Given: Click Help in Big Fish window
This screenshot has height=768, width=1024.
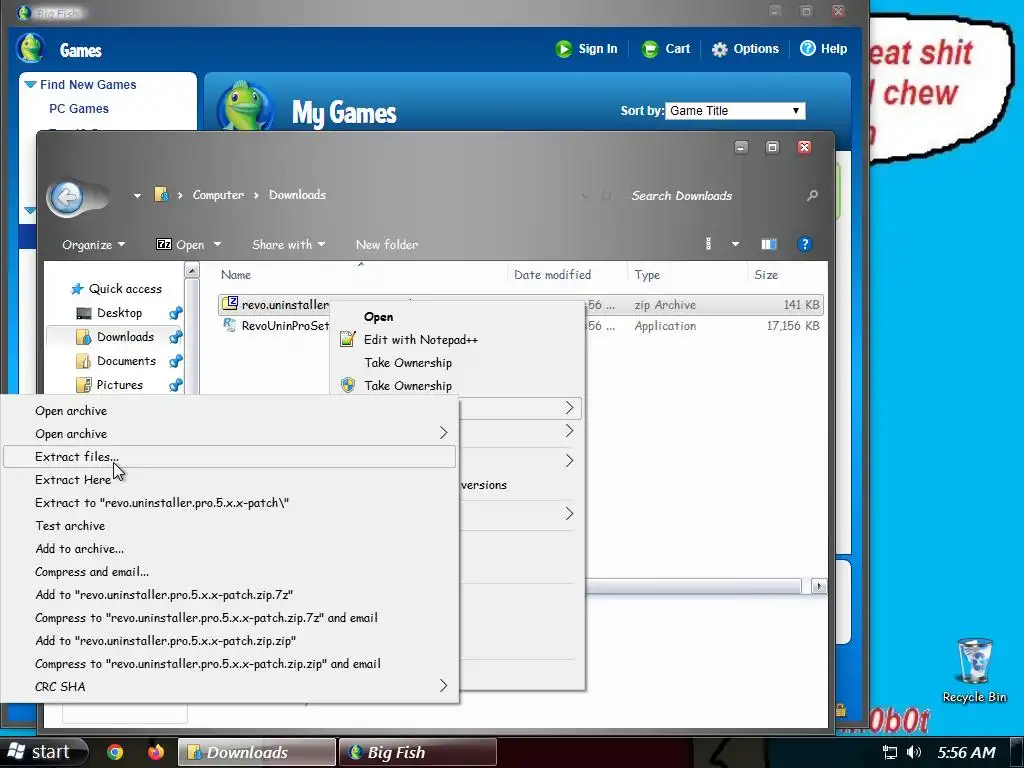Looking at the screenshot, I should point(824,49).
